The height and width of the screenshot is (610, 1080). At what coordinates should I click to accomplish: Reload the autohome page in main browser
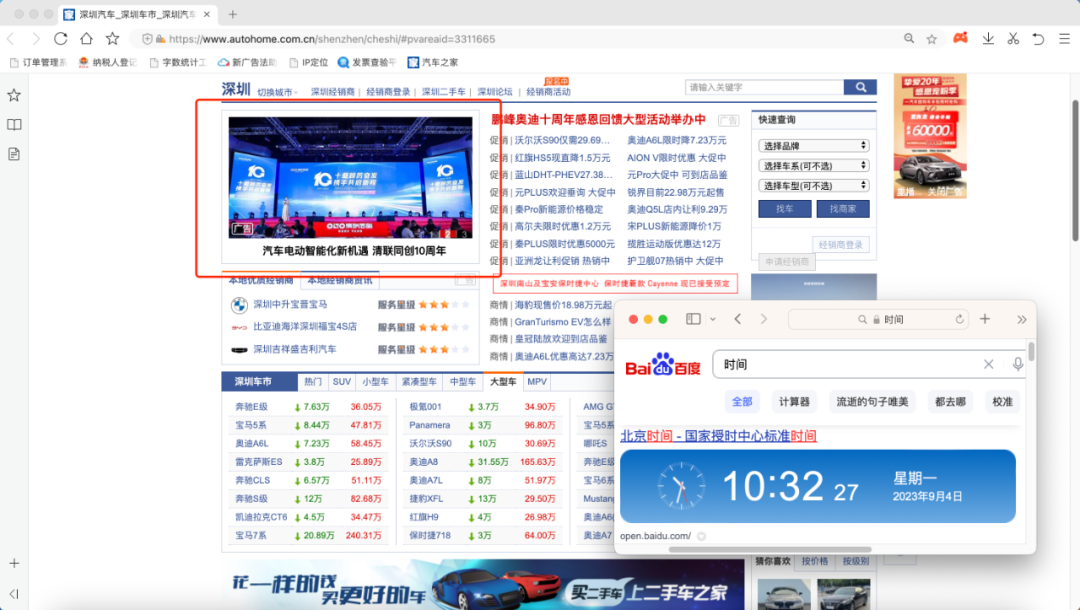(x=61, y=39)
